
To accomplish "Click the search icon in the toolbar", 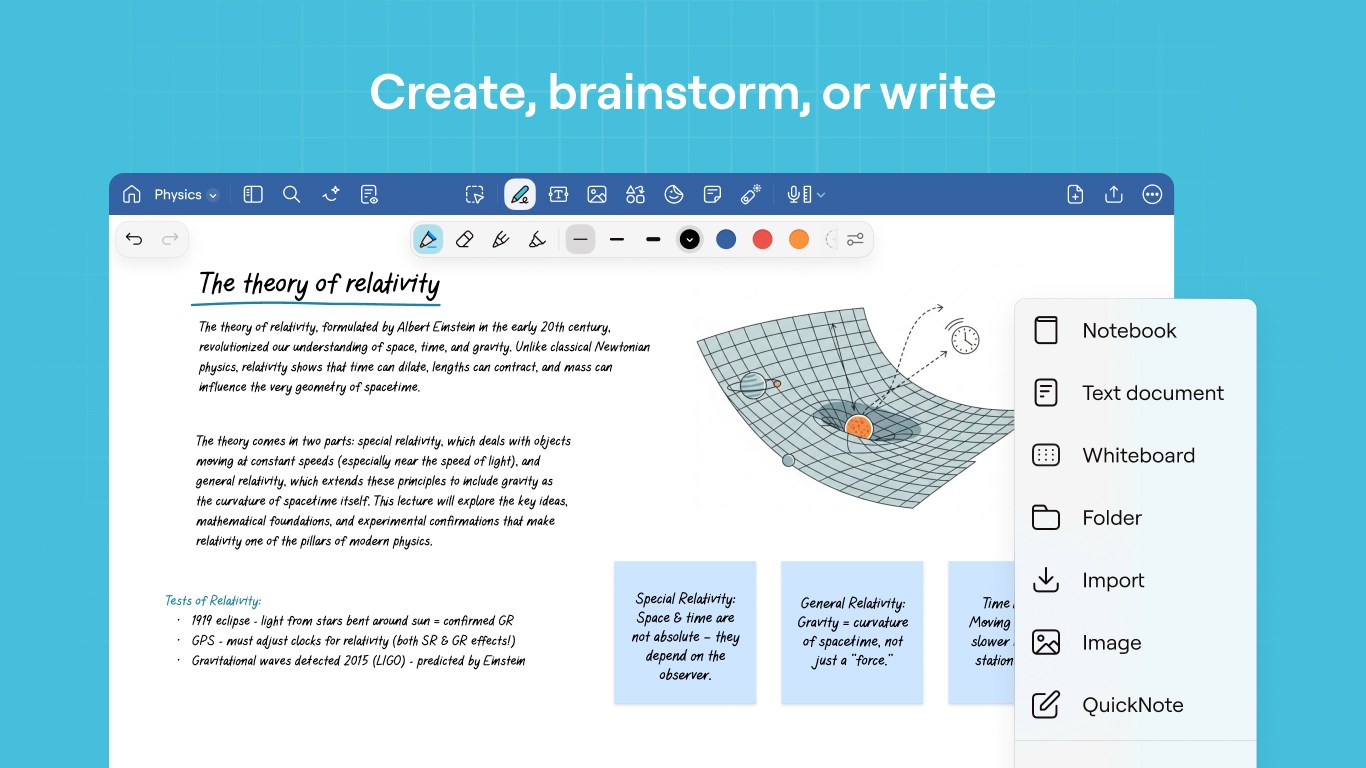I will point(291,194).
